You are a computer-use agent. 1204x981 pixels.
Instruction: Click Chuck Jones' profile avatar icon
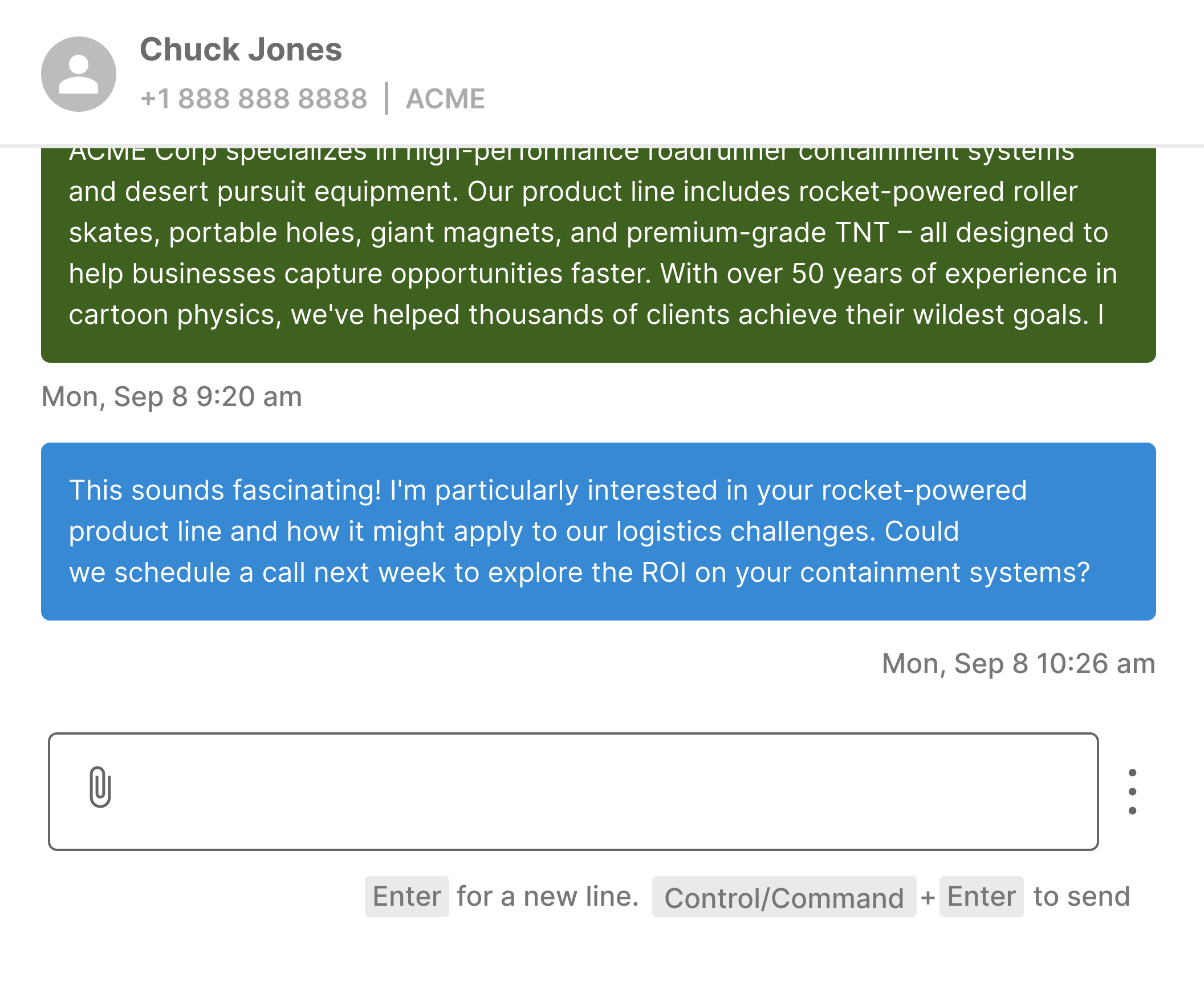(x=79, y=74)
